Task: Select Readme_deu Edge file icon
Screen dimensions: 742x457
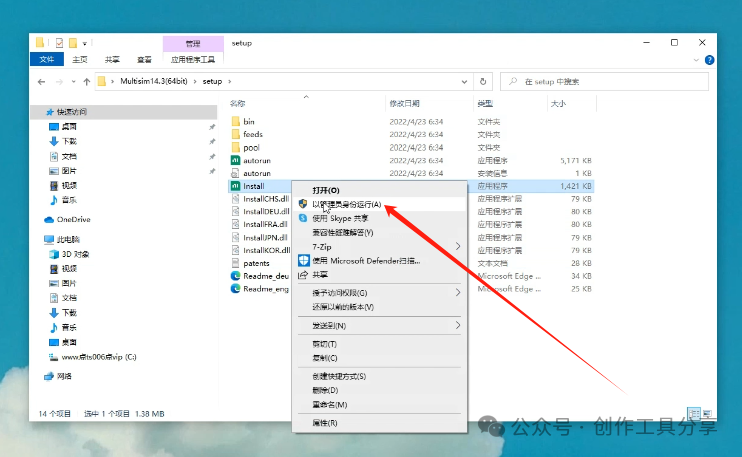Action: point(235,276)
